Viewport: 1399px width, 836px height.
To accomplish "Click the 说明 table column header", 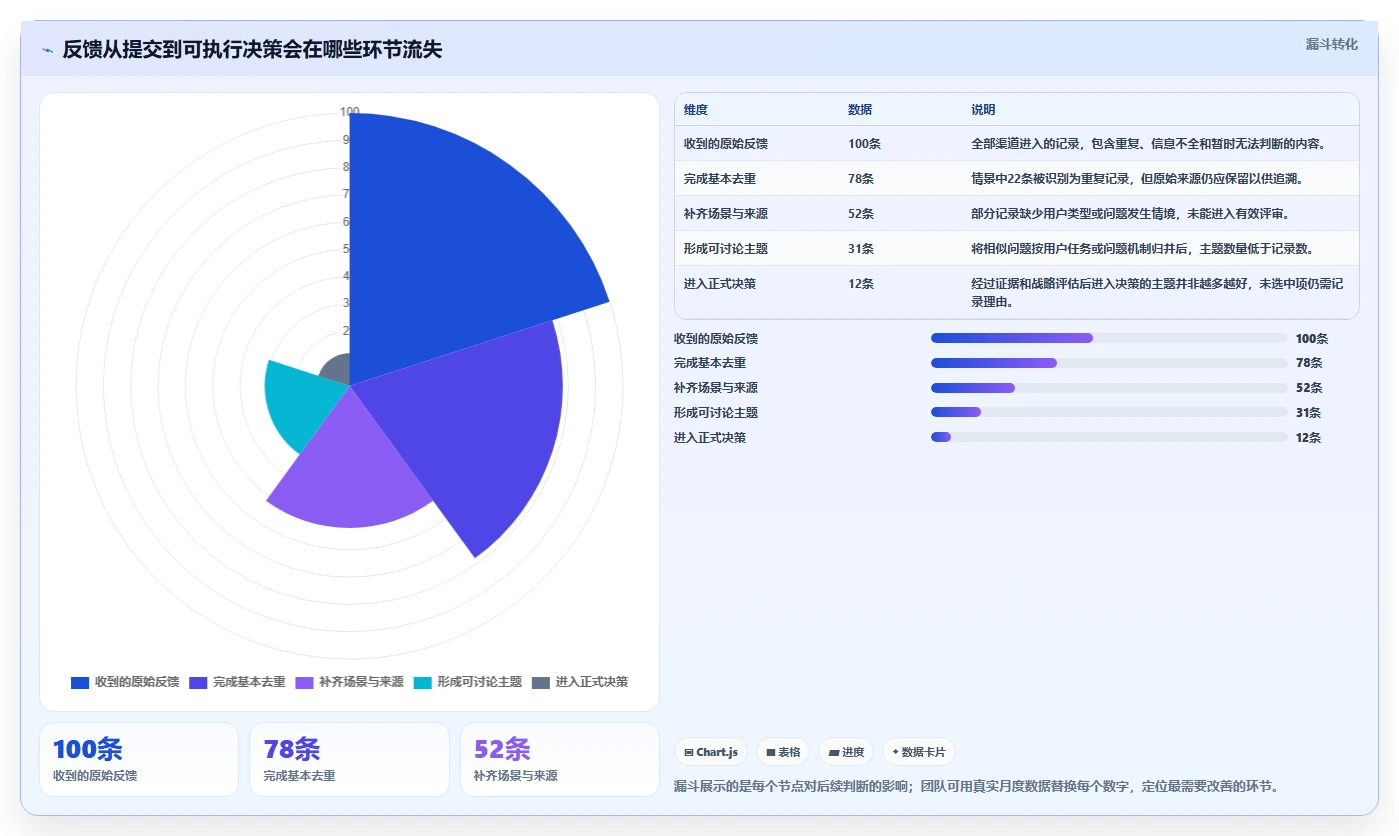I will point(983,110).
